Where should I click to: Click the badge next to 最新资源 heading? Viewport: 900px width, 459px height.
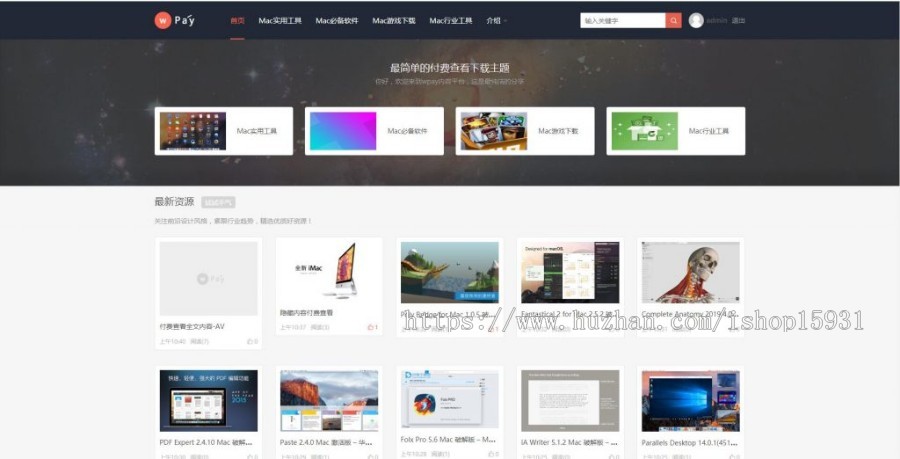pos(218,203)
